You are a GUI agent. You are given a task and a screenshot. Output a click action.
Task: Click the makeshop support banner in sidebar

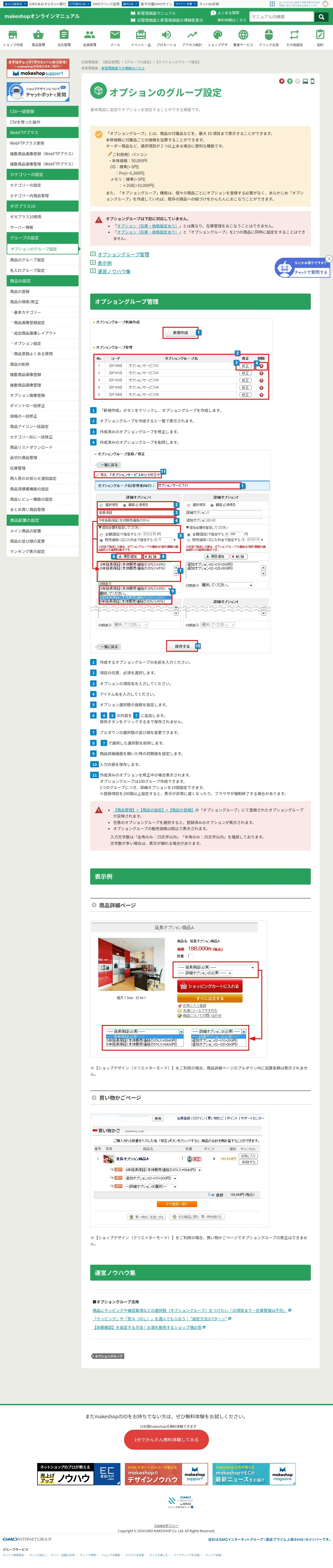coord(38,68)
